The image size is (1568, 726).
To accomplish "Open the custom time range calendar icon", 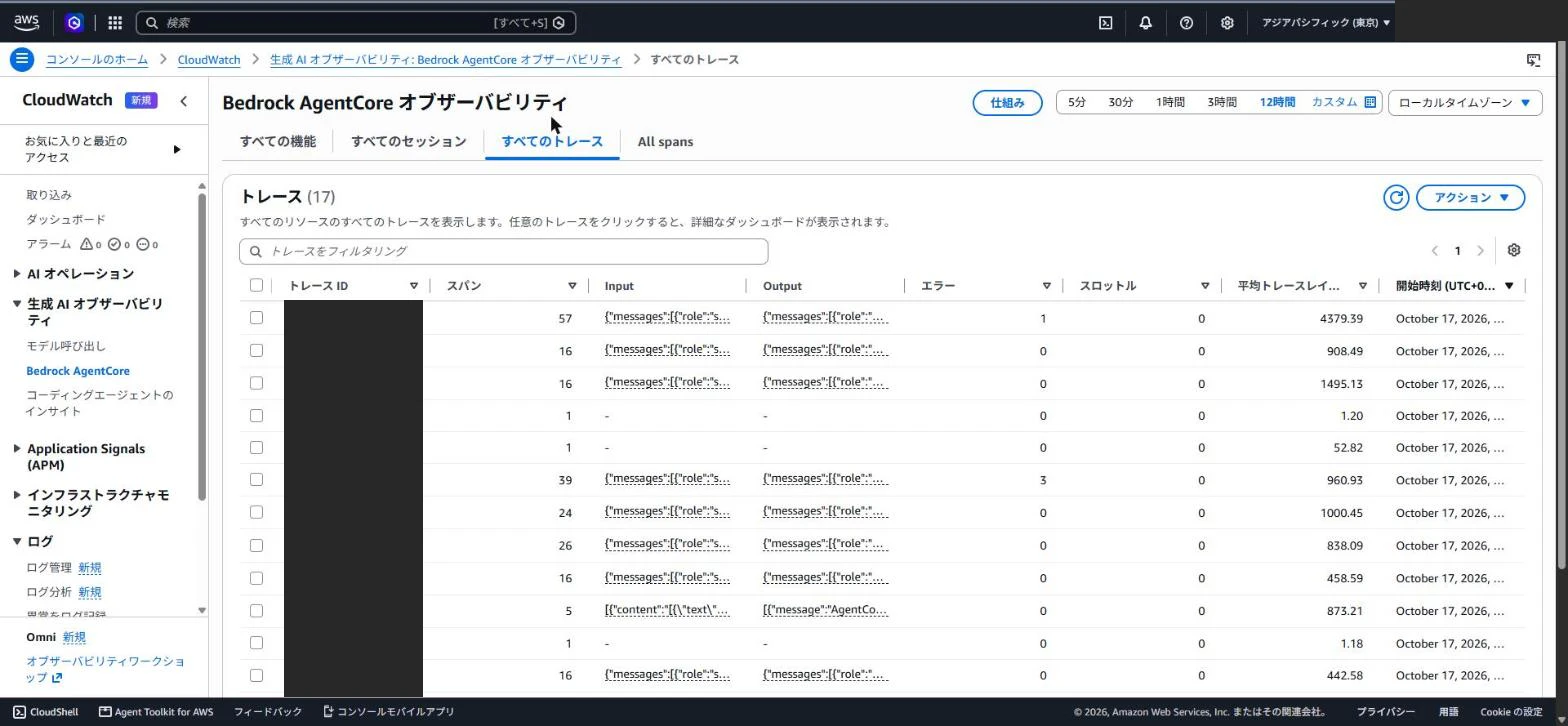I will click(x=1370, y=102).
